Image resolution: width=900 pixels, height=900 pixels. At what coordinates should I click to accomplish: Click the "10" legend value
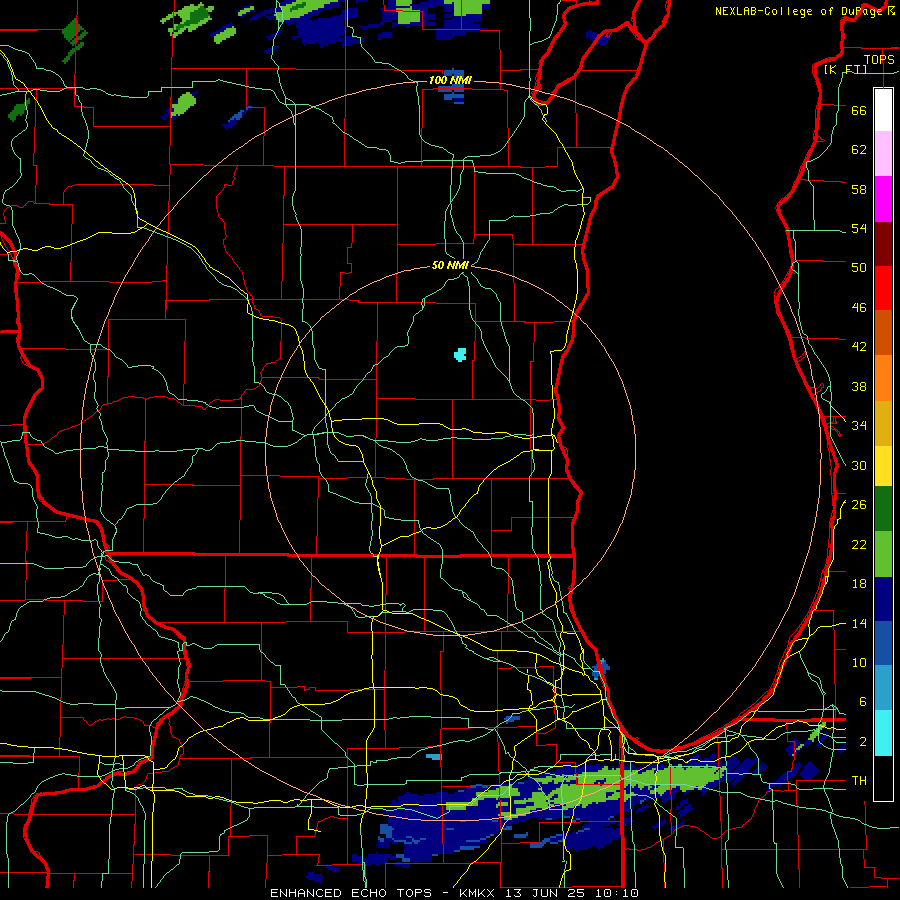coord(859,662)
